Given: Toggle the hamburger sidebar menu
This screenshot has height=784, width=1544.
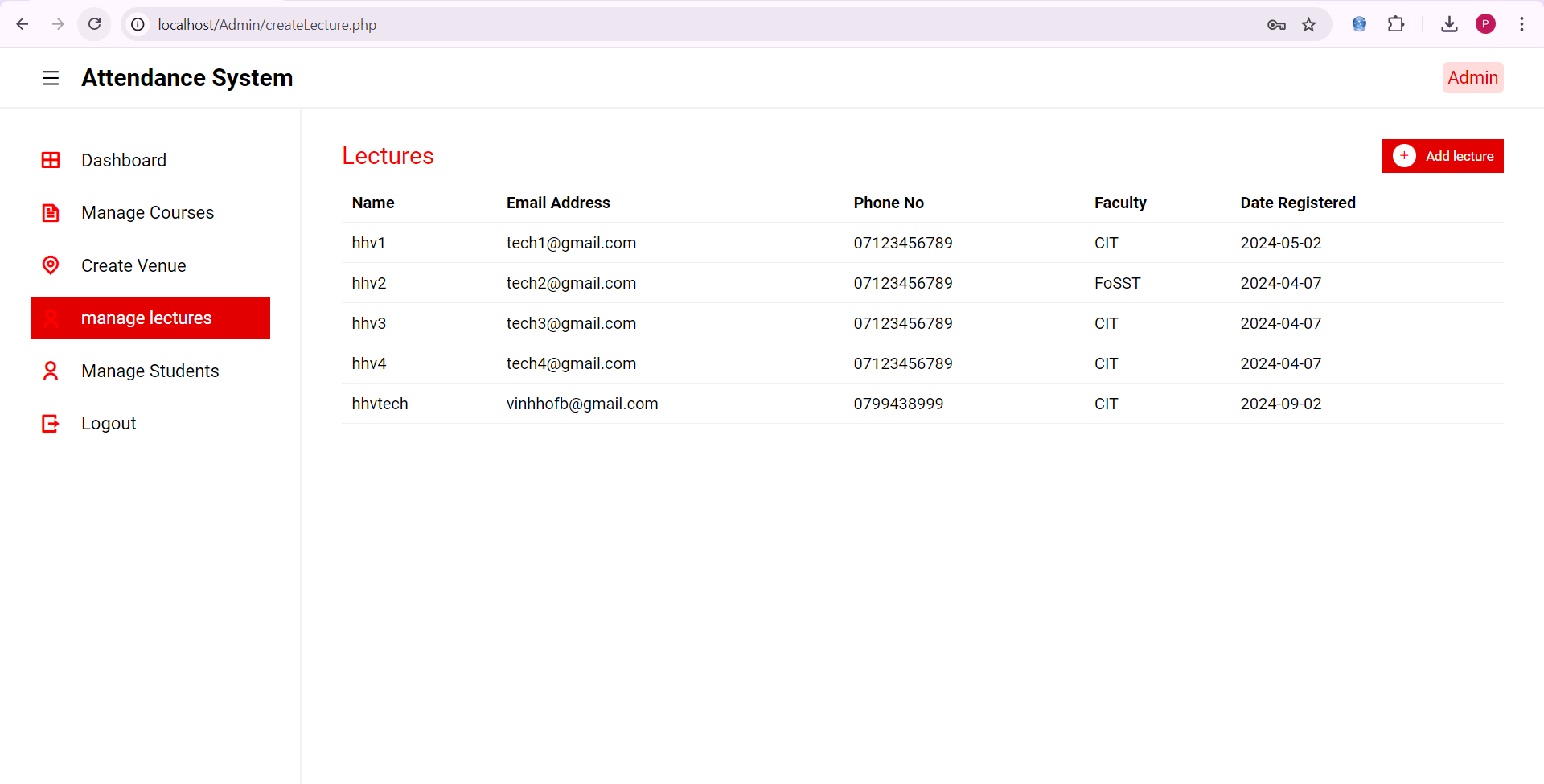Looking at the screenshot, I should pos(51,78).
